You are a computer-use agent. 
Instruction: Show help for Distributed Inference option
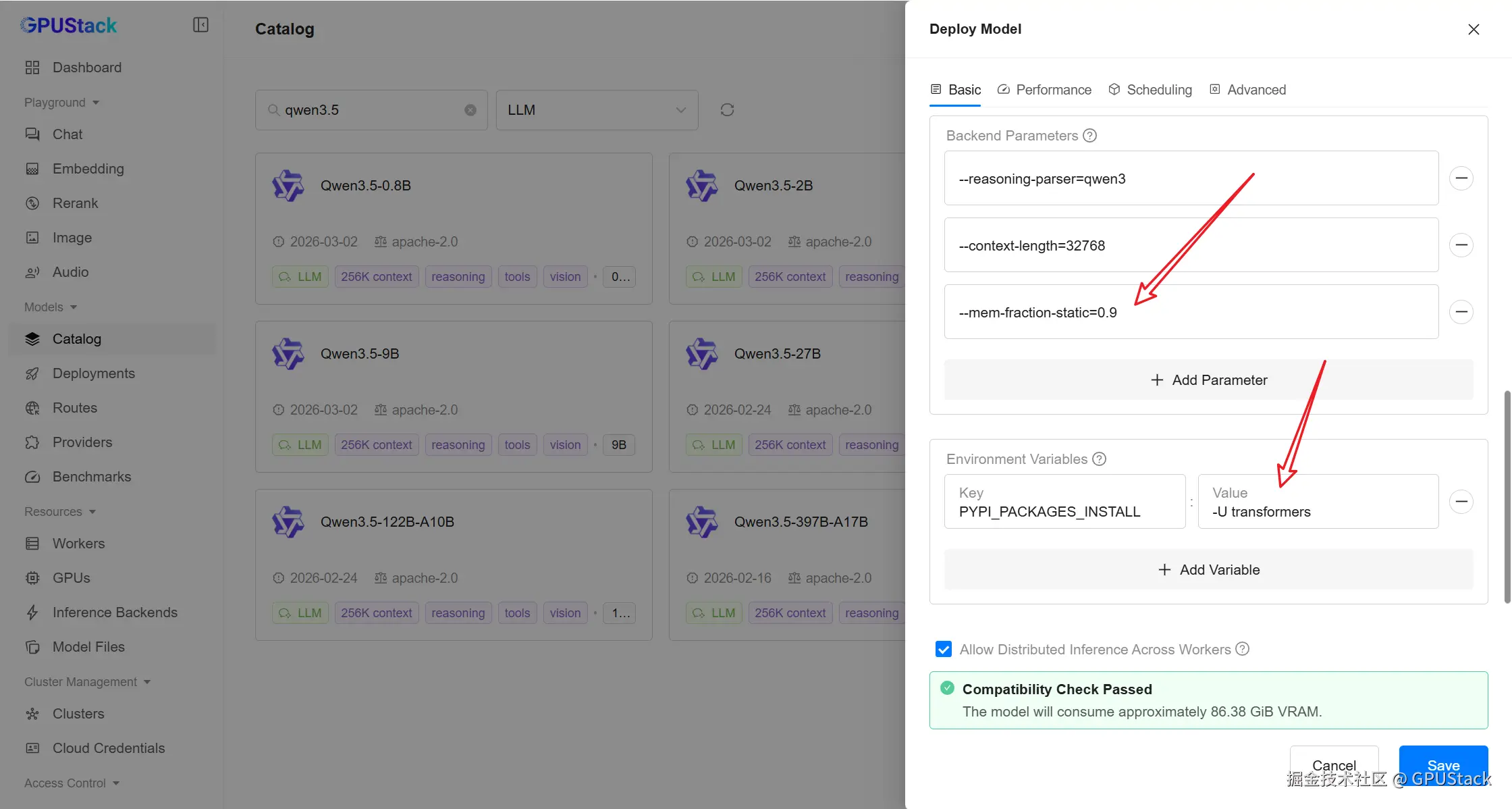[x=1242, y=649]
